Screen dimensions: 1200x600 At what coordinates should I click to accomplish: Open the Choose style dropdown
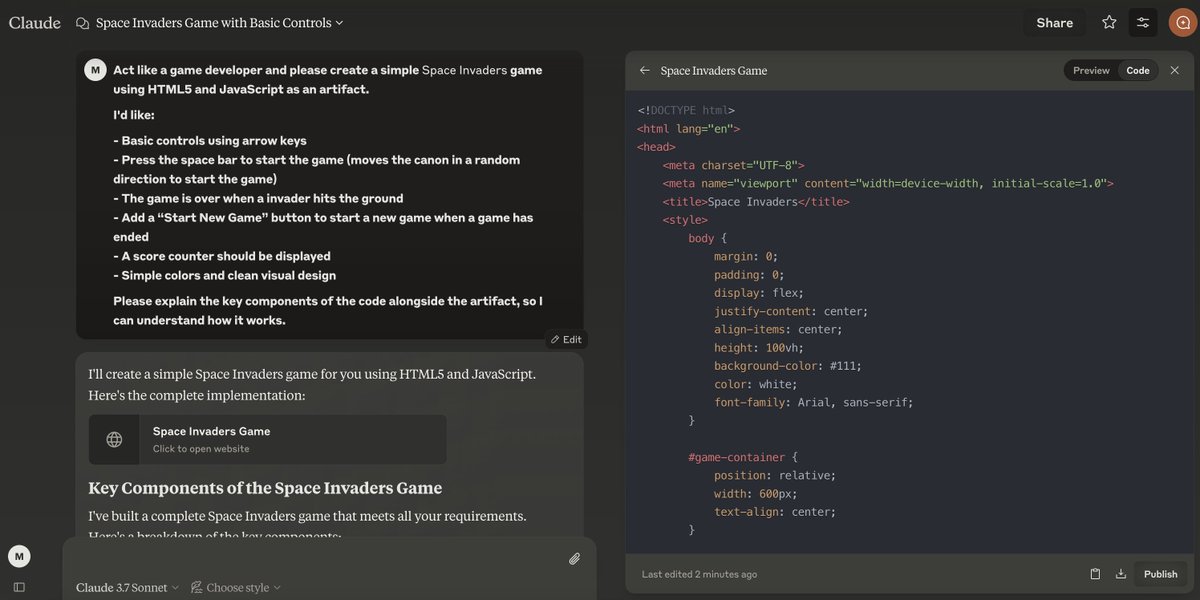pos(236,587)
